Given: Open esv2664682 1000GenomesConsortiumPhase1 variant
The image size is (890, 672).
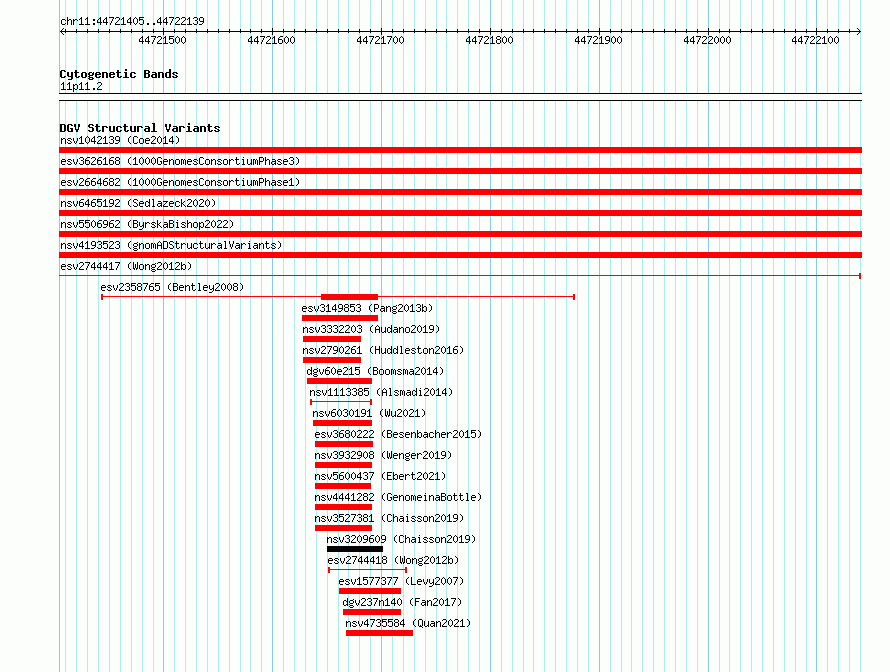Looking at the screenshot, I should (x=180, y=182).
